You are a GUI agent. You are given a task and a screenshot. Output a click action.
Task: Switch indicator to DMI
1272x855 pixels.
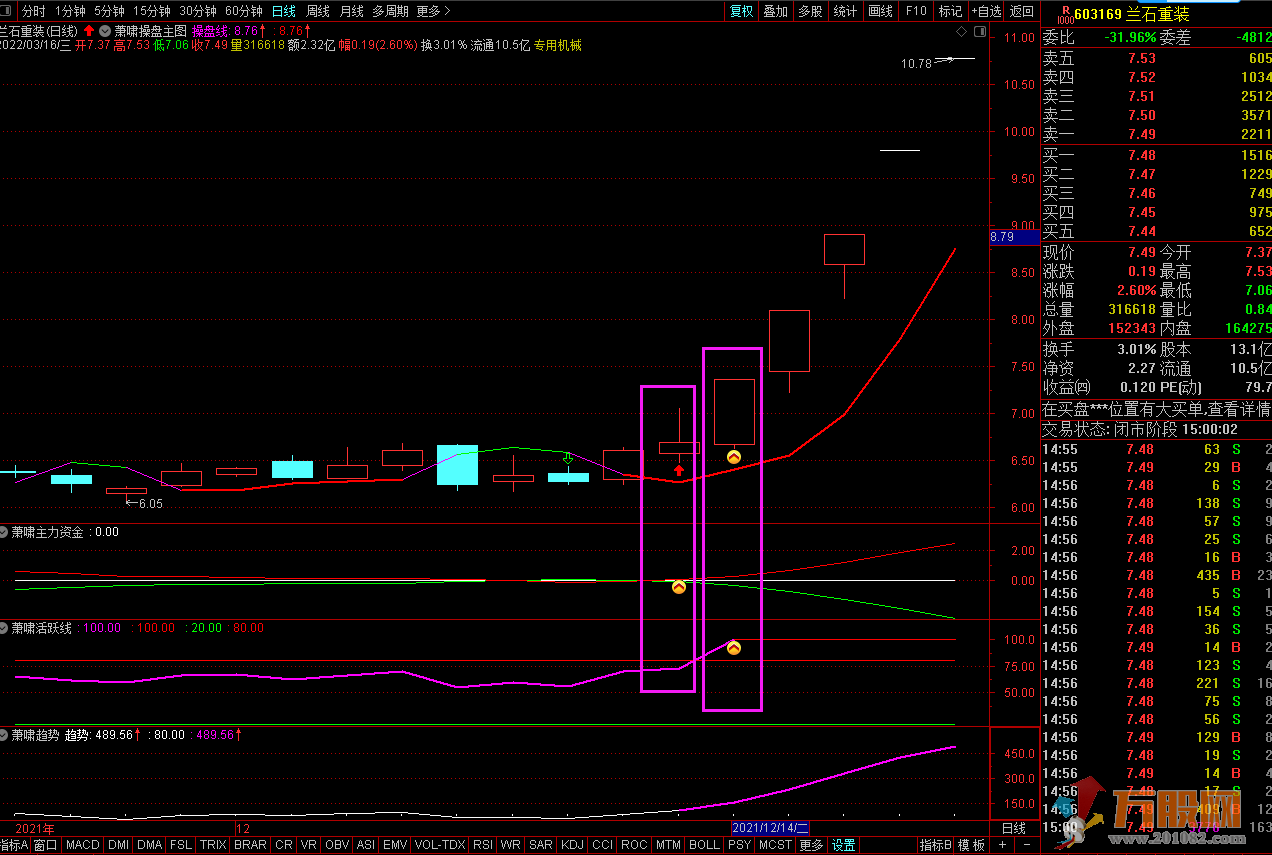[118, 845]
